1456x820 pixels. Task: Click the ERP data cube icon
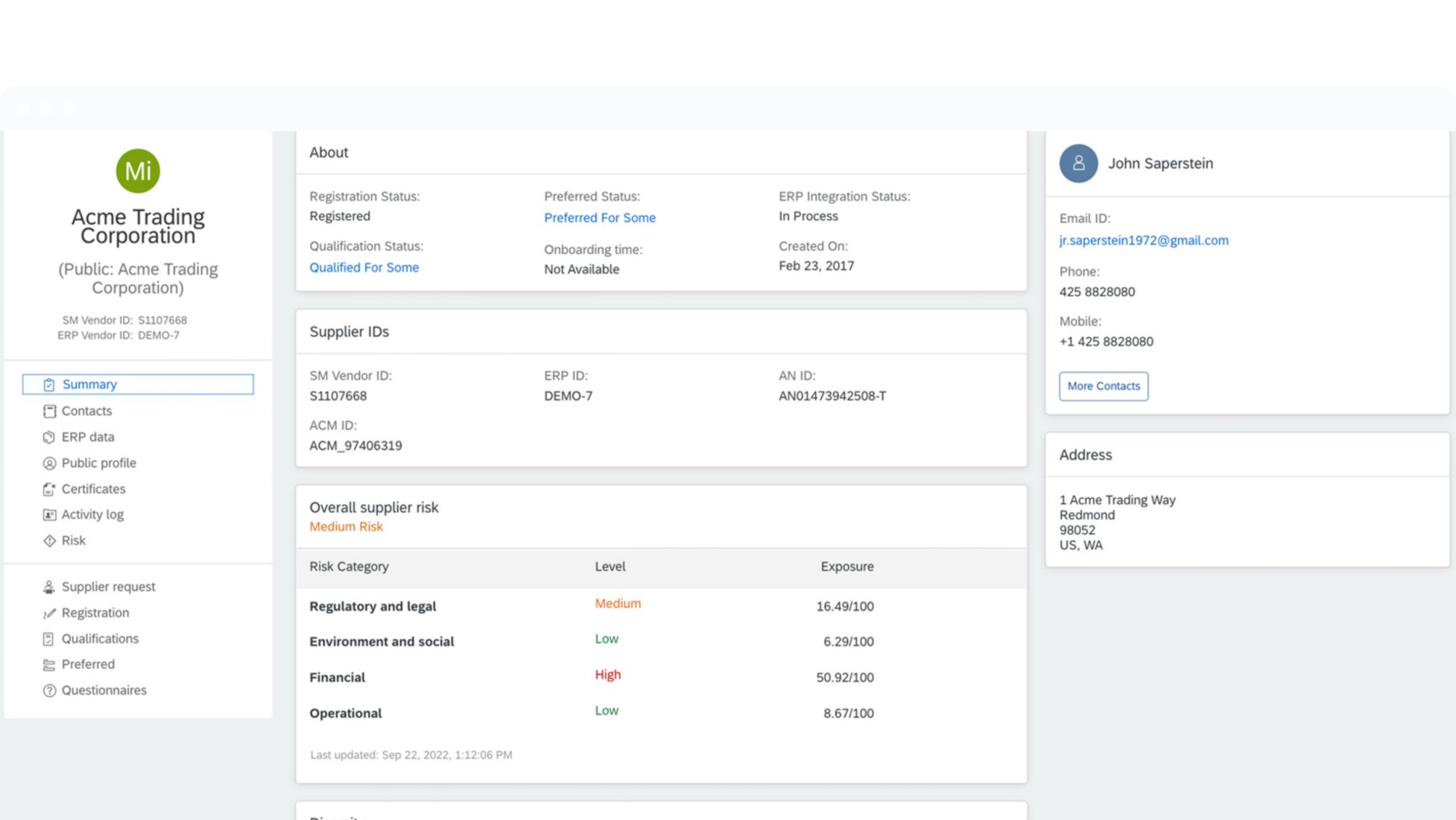click(49, 438)
